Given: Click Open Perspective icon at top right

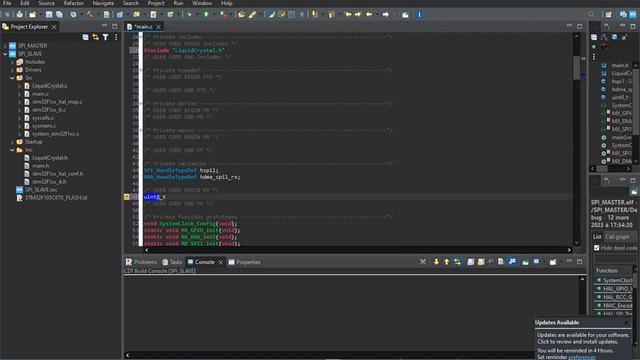Looking at the screenshot, I should [x=609, y=14].
